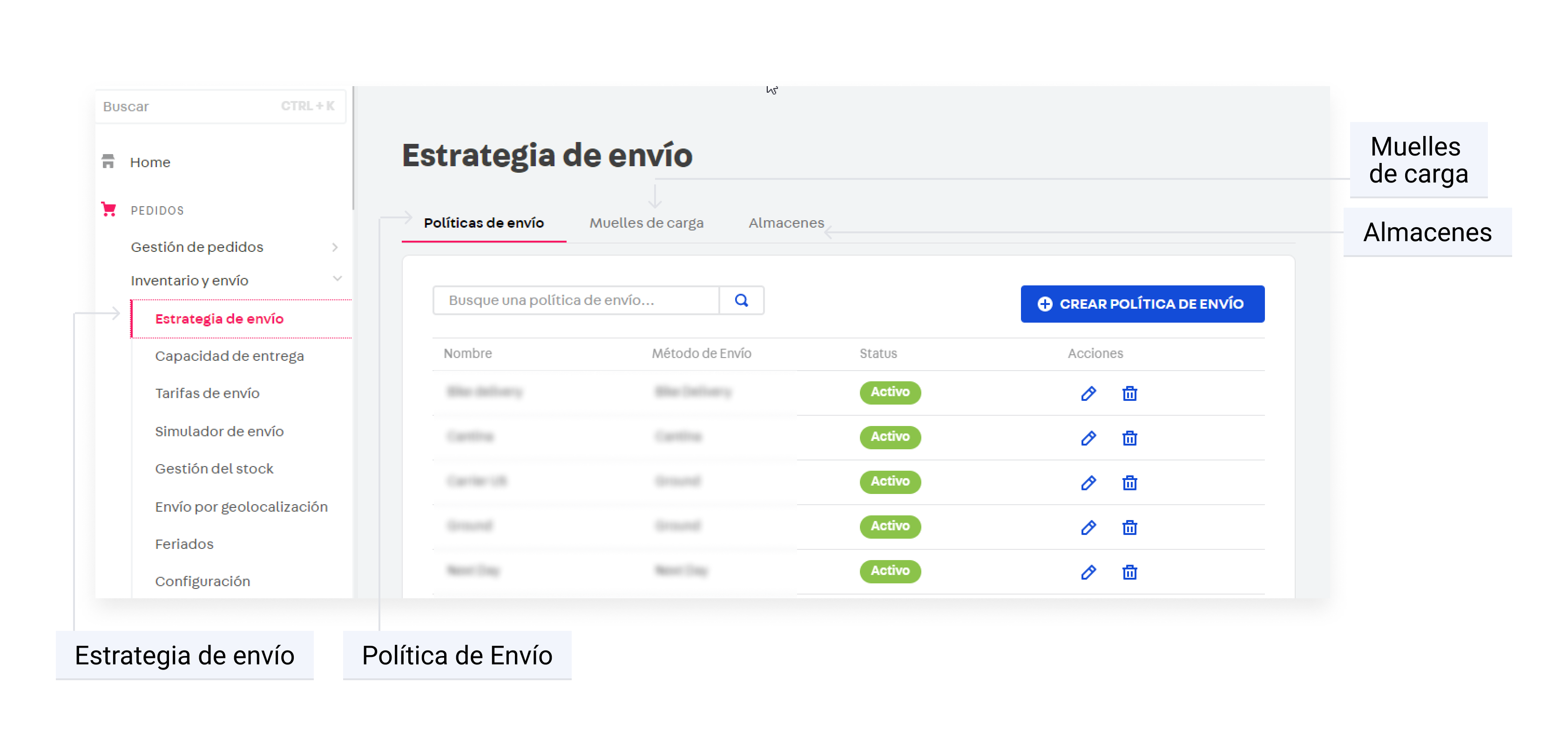The image size is (1568, 737).
Task: Click the Status column header
Action: click(x=878, y=353)
